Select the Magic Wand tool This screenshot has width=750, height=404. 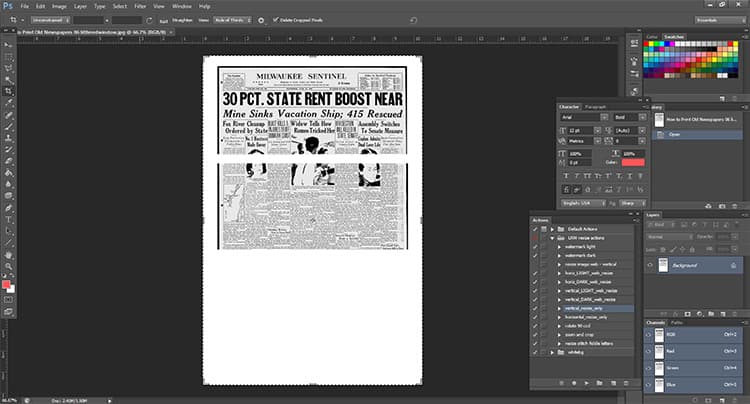[x=8, y=80]
